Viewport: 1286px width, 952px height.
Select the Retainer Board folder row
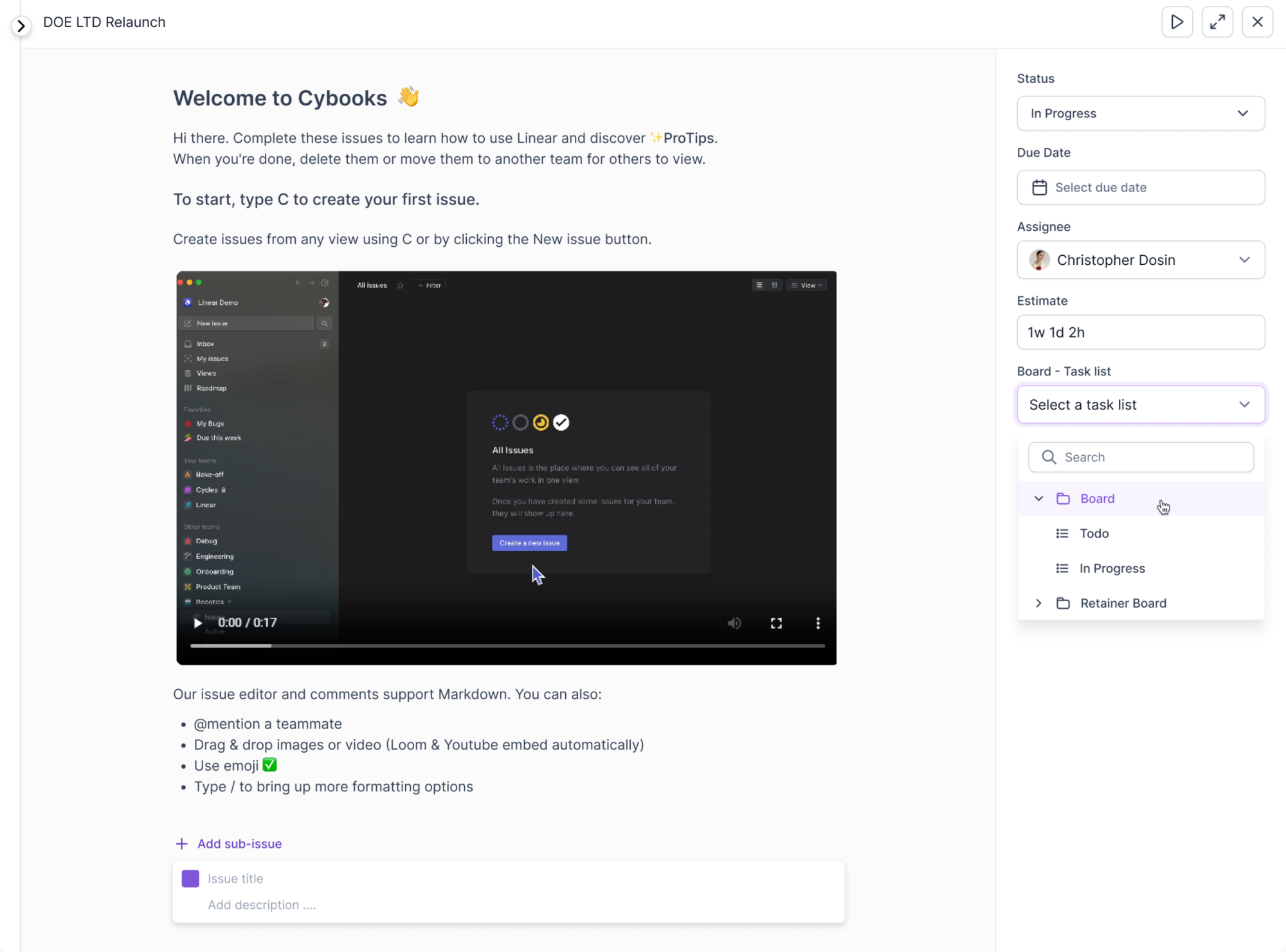[1141, 603]
